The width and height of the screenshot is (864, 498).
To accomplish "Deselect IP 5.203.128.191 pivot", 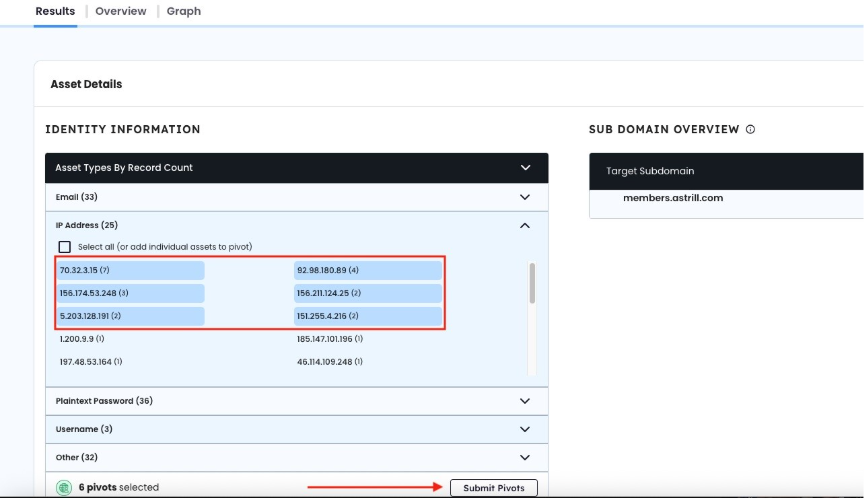I will (x=131, y=316).
